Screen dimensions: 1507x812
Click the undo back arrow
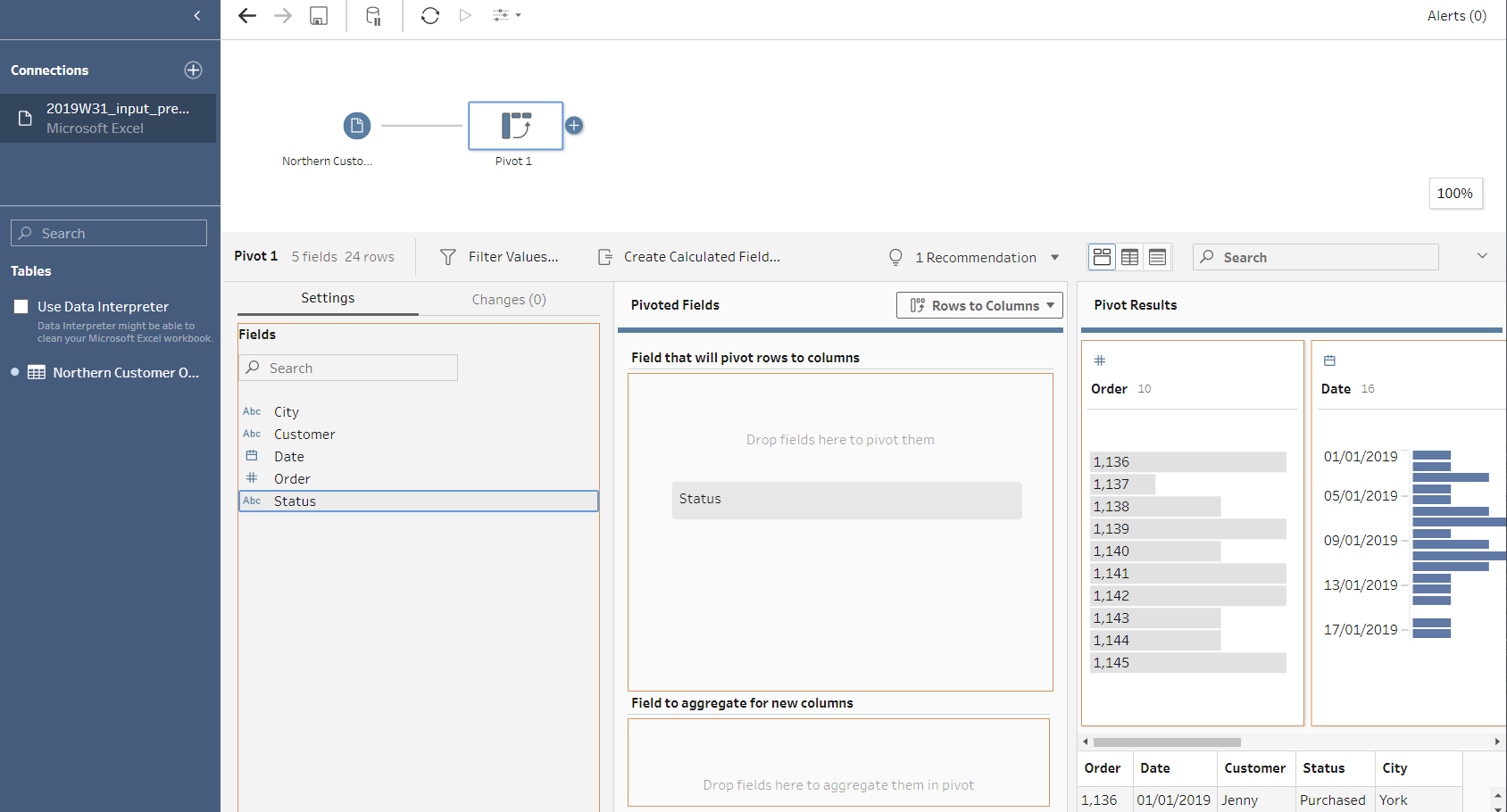tap(247, 16)
